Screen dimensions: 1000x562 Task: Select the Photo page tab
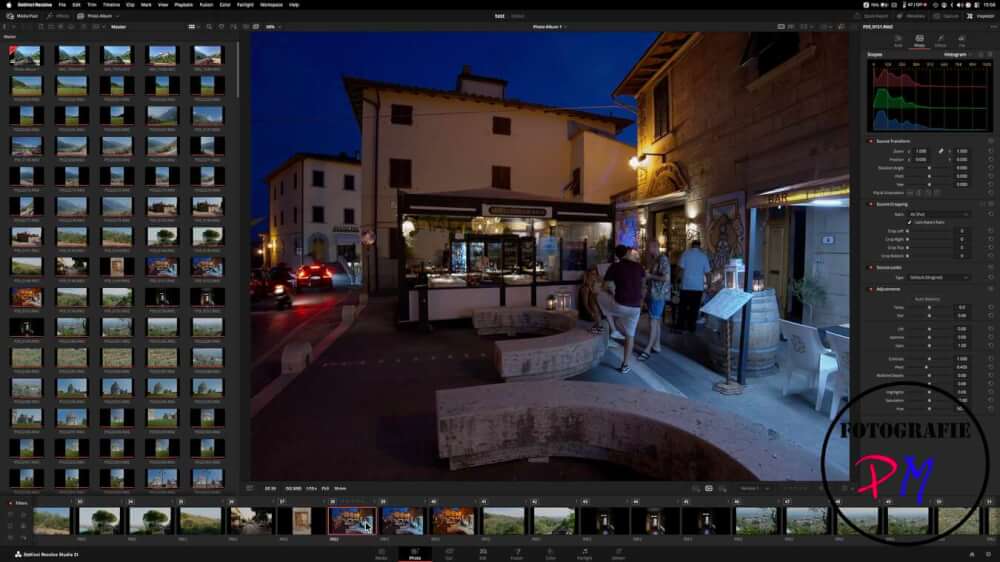coord(415,554)
